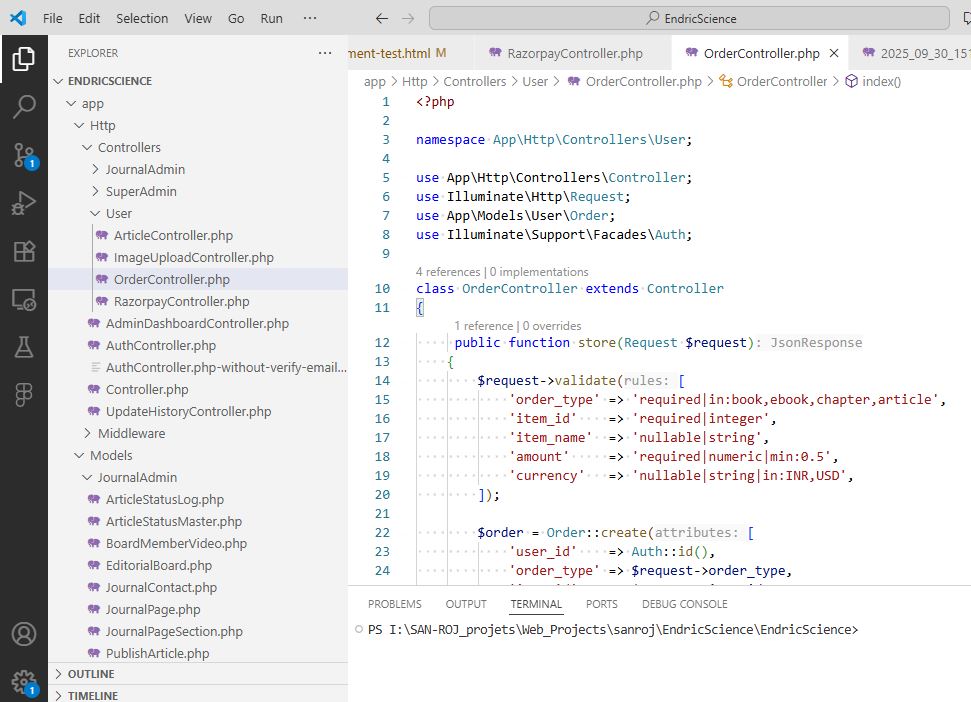Open the Extensions view

pyautogui.click(x=25, y=250)
